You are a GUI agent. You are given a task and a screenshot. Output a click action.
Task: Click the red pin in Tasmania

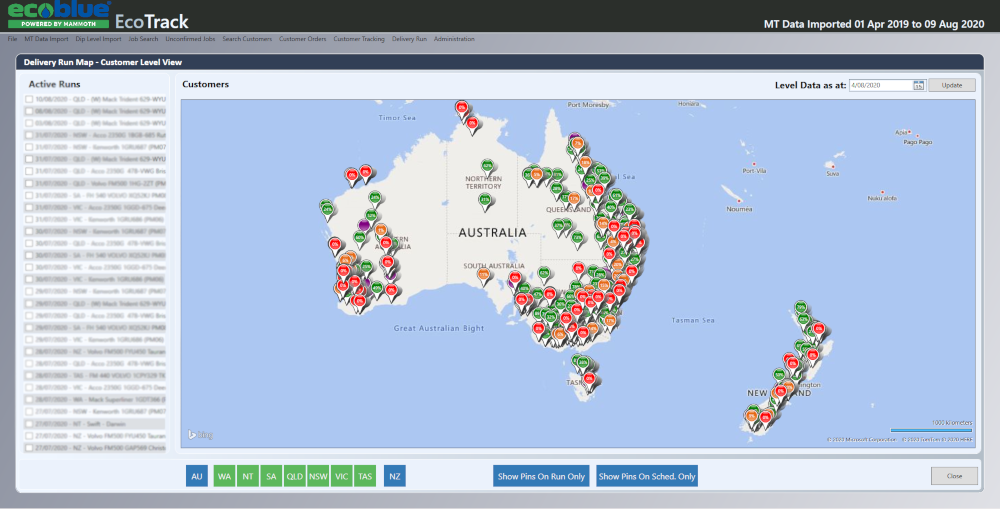click(x=588, y=378)
